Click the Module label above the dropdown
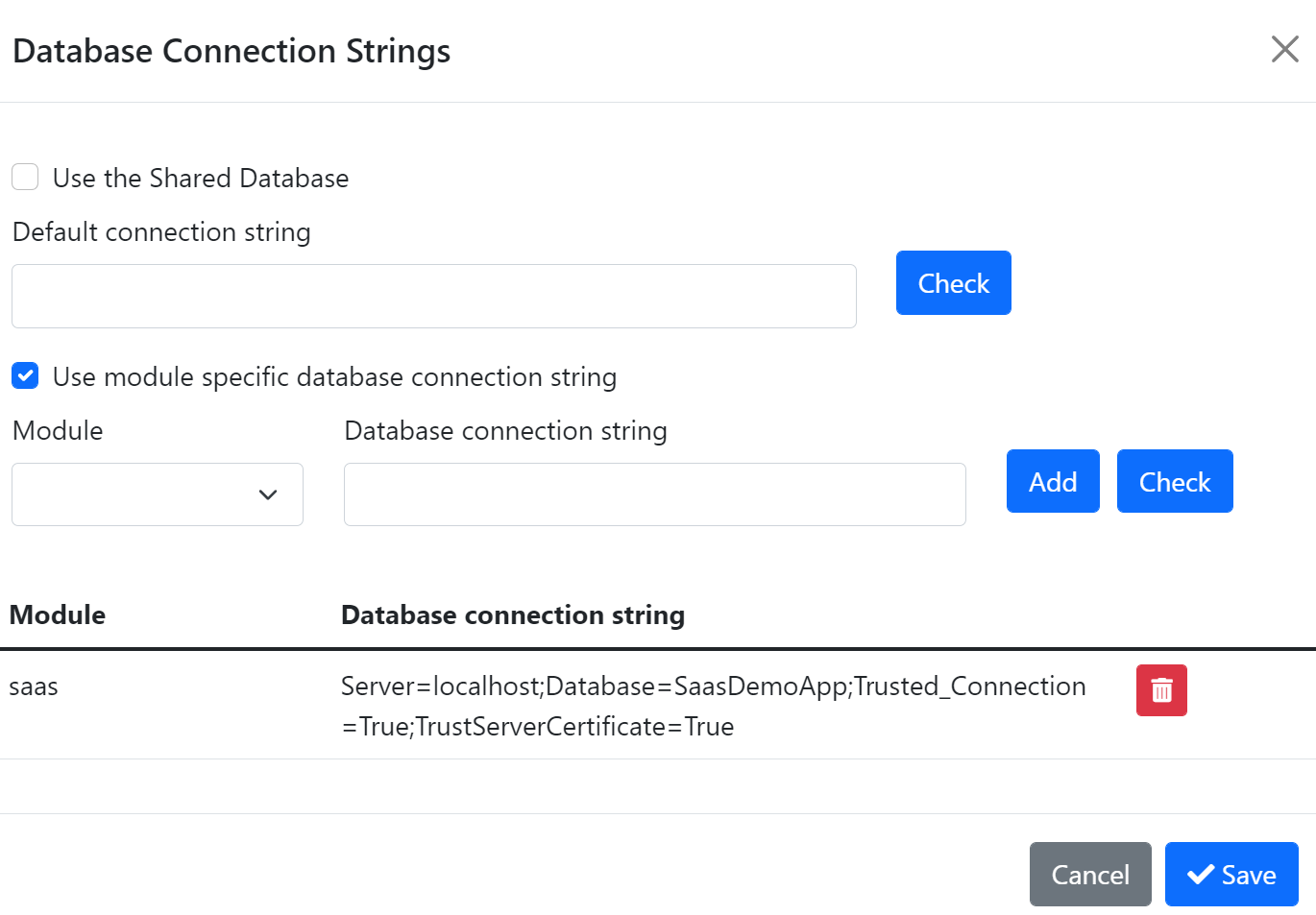This screenshot has height=915, width=1316. [x=58, y=431]
